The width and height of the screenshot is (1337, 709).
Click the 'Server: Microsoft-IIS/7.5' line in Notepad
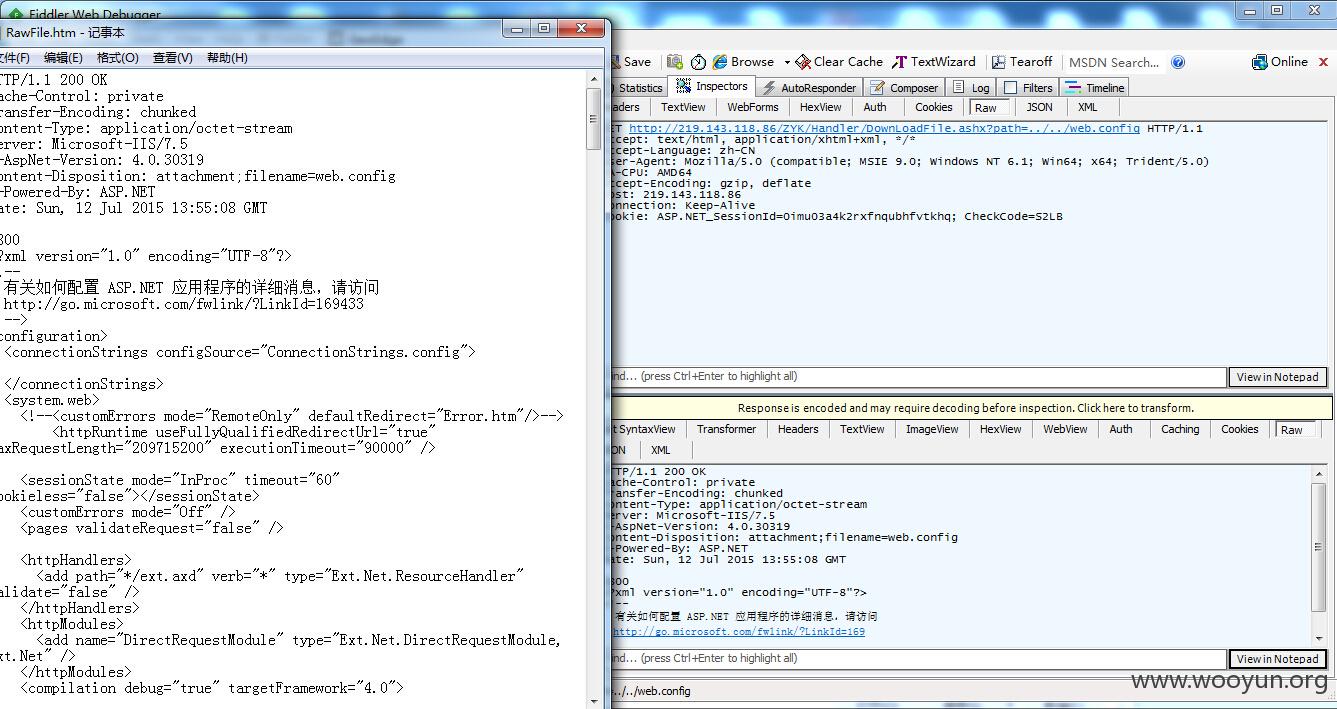94,144
